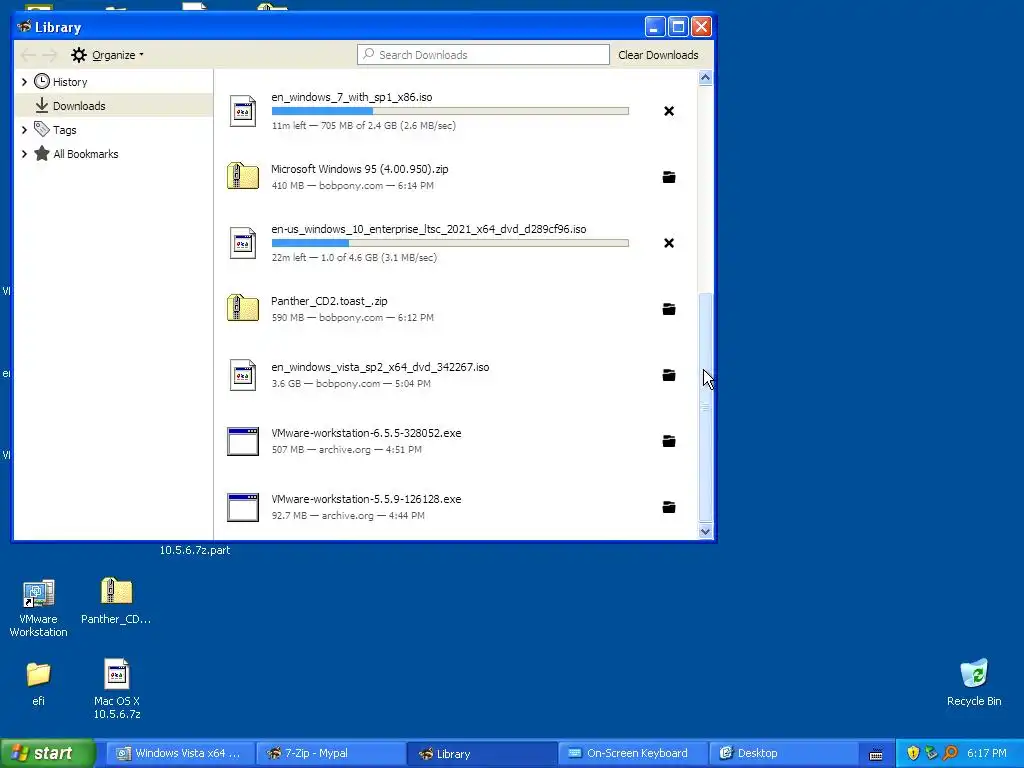Click file icon of en_windows_vista_sp2 iso

point(243,375)
